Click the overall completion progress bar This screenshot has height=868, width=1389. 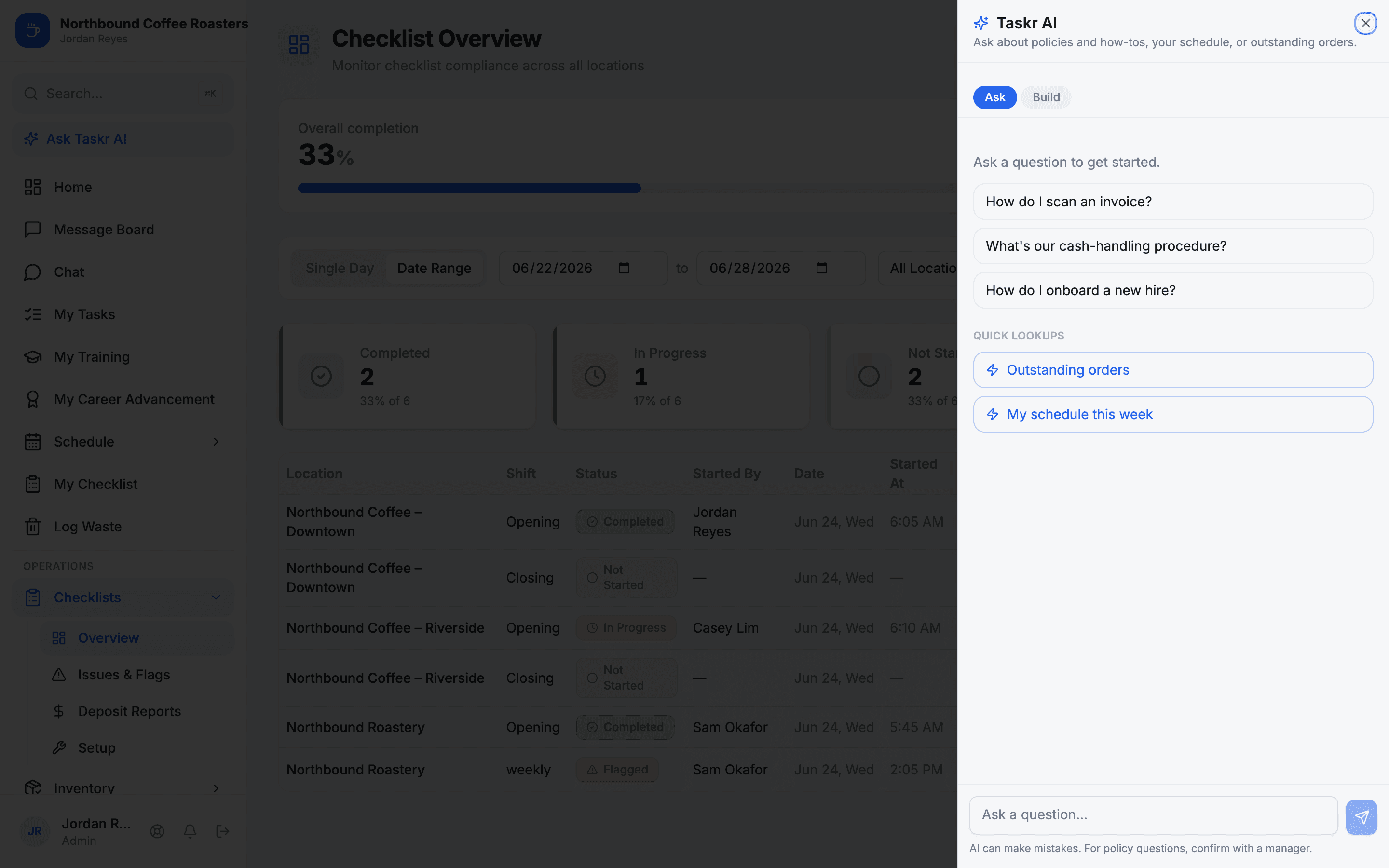click(627, 188)
